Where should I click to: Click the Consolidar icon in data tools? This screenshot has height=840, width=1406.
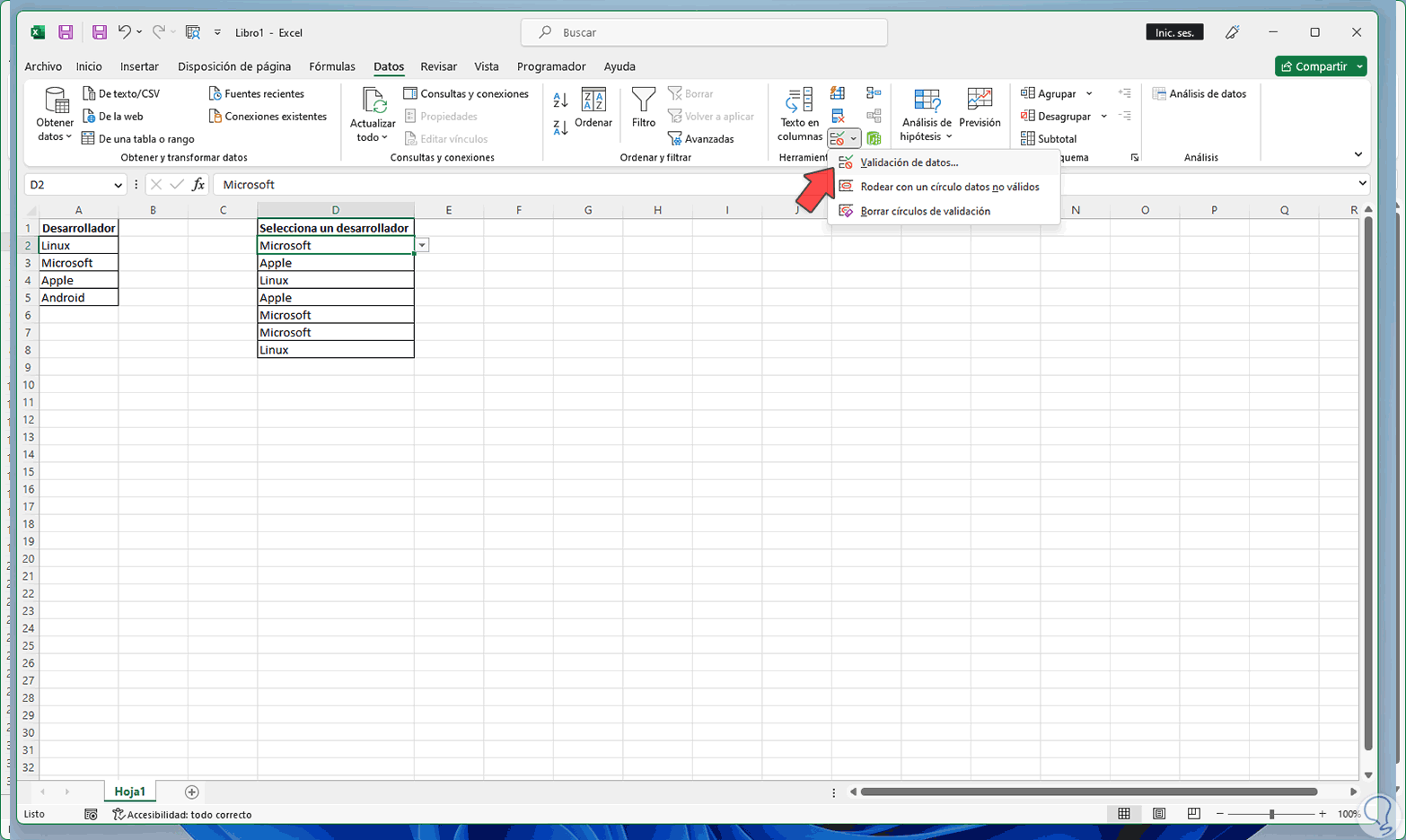point(874,93)
